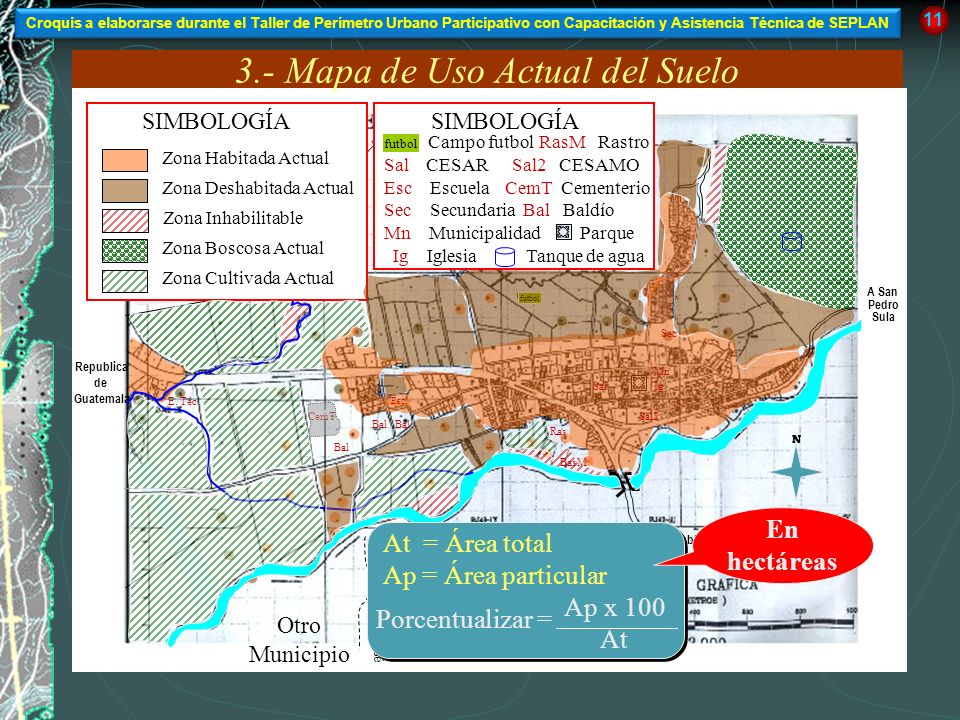This screenshot has height=720, width=960.
Task: Click the word Escuela in the legend
Action: pyautogui.click(x=459, y=188)
